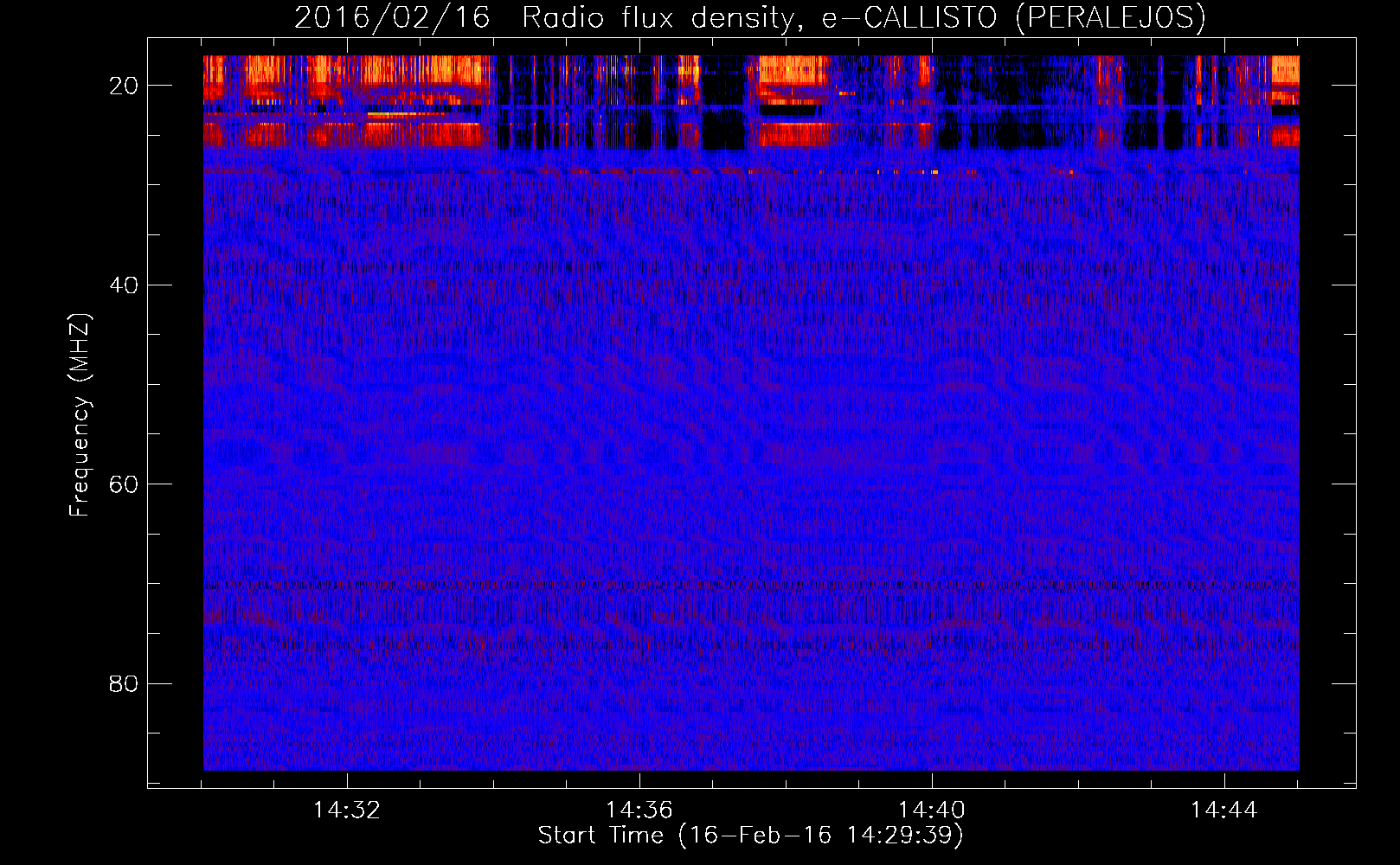Click the 14:40 time axis label
Screen dimensions: 1400x865
pos(932,811)
